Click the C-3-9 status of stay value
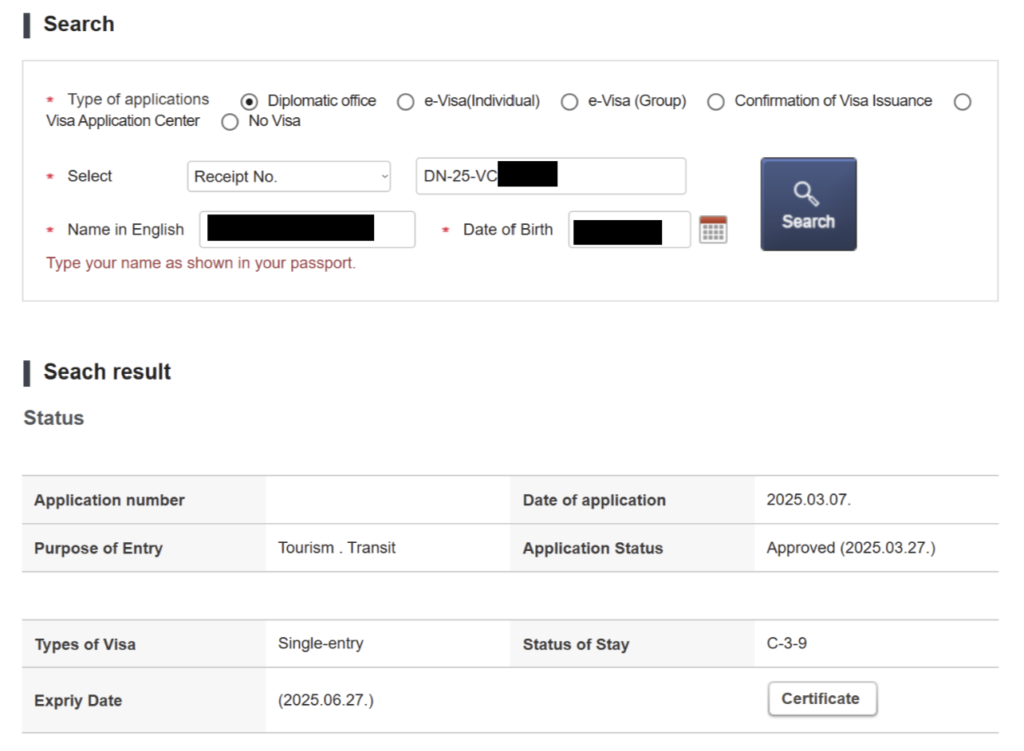 [787, 644]
